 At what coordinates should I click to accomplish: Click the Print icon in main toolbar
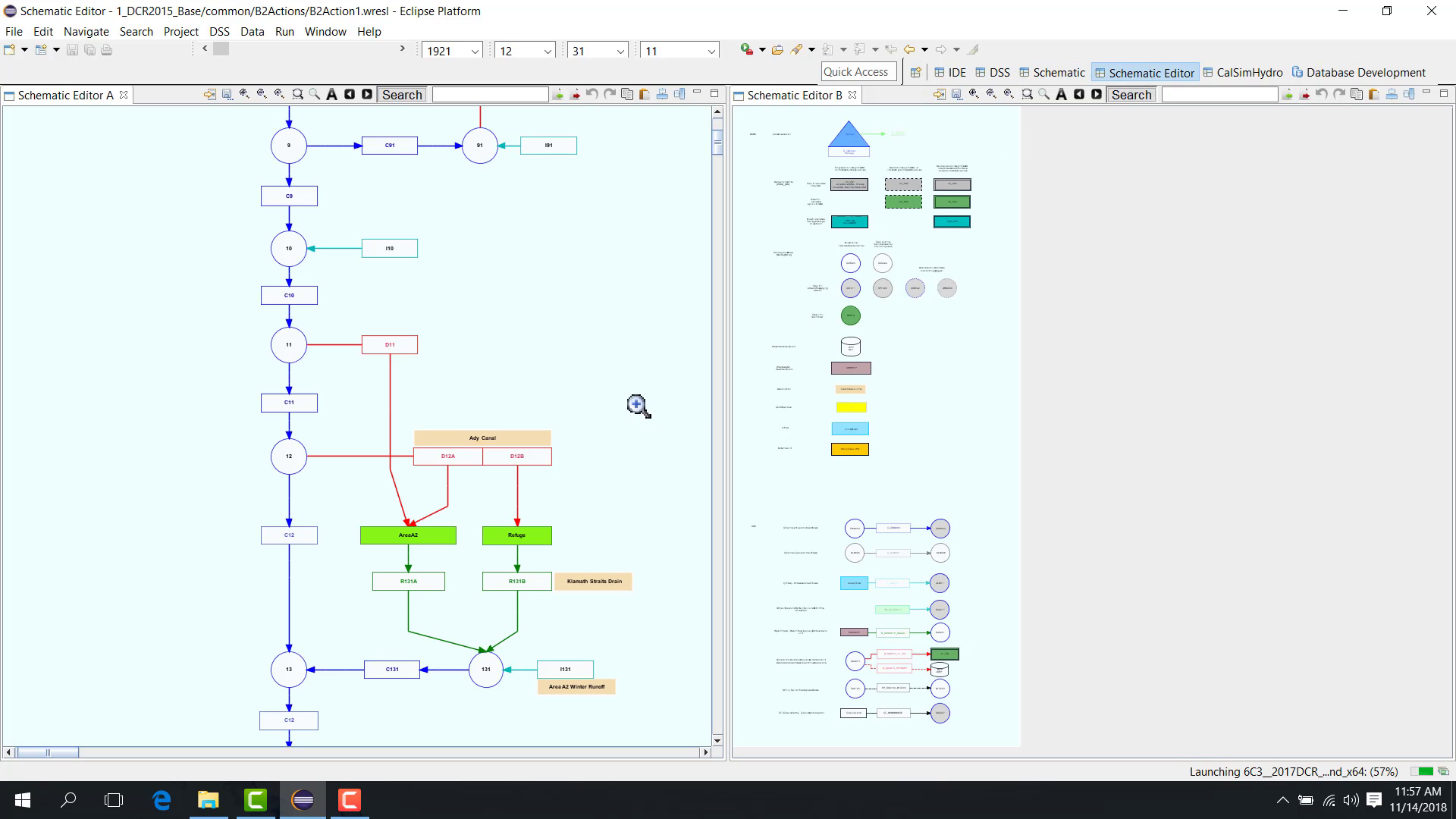point(107,50)
